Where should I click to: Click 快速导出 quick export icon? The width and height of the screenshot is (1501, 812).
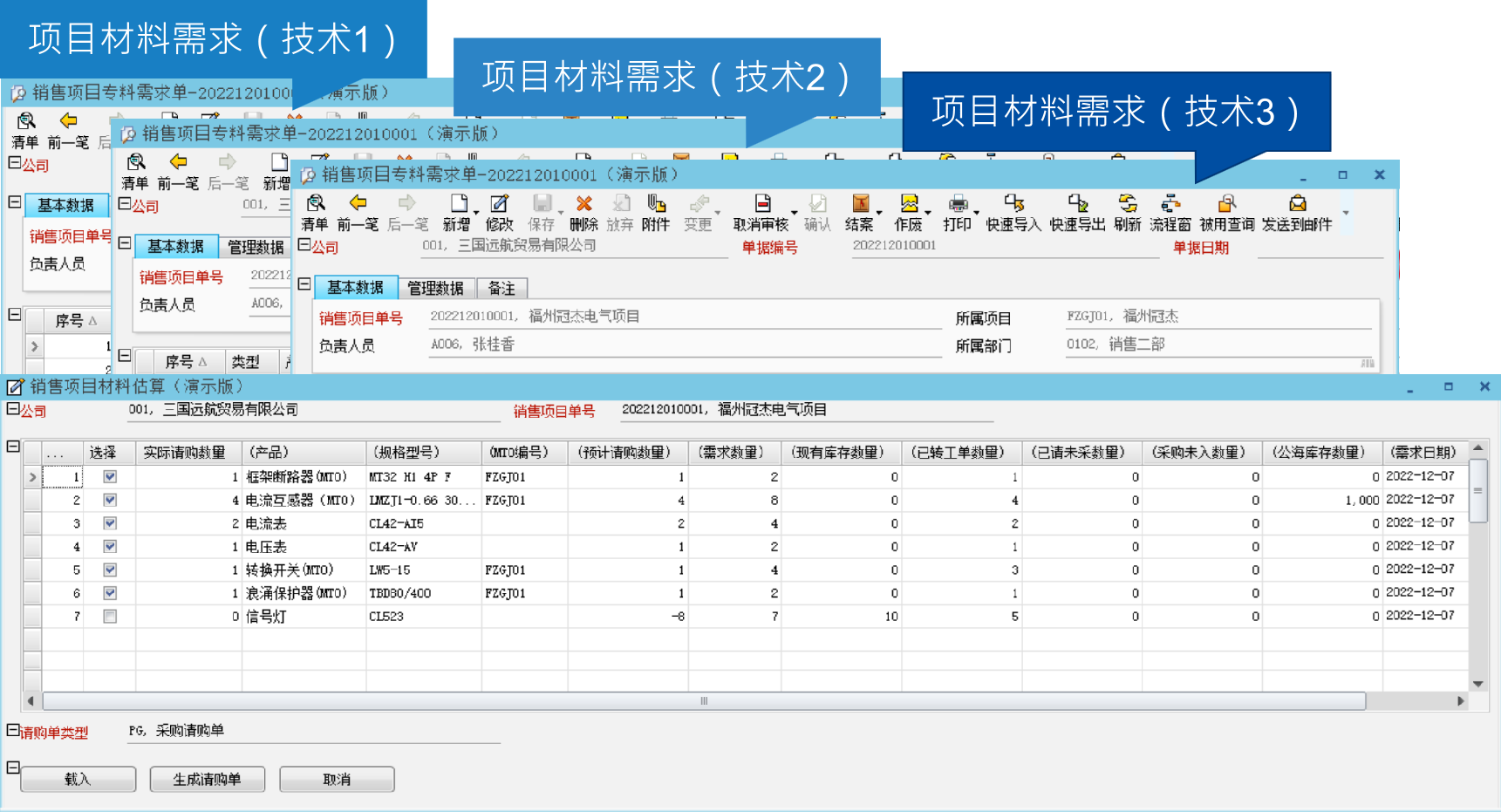(1078, 203)
